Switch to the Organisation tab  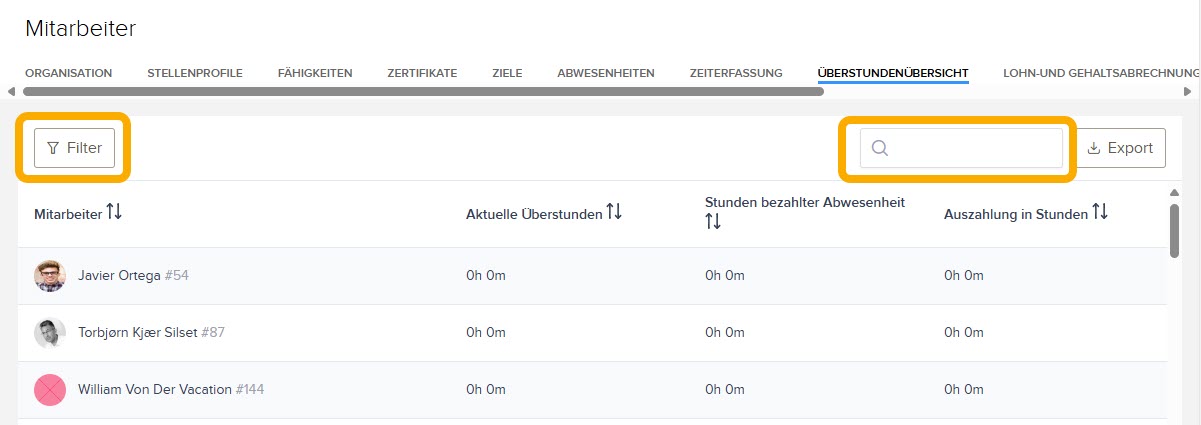coord(68,73)
